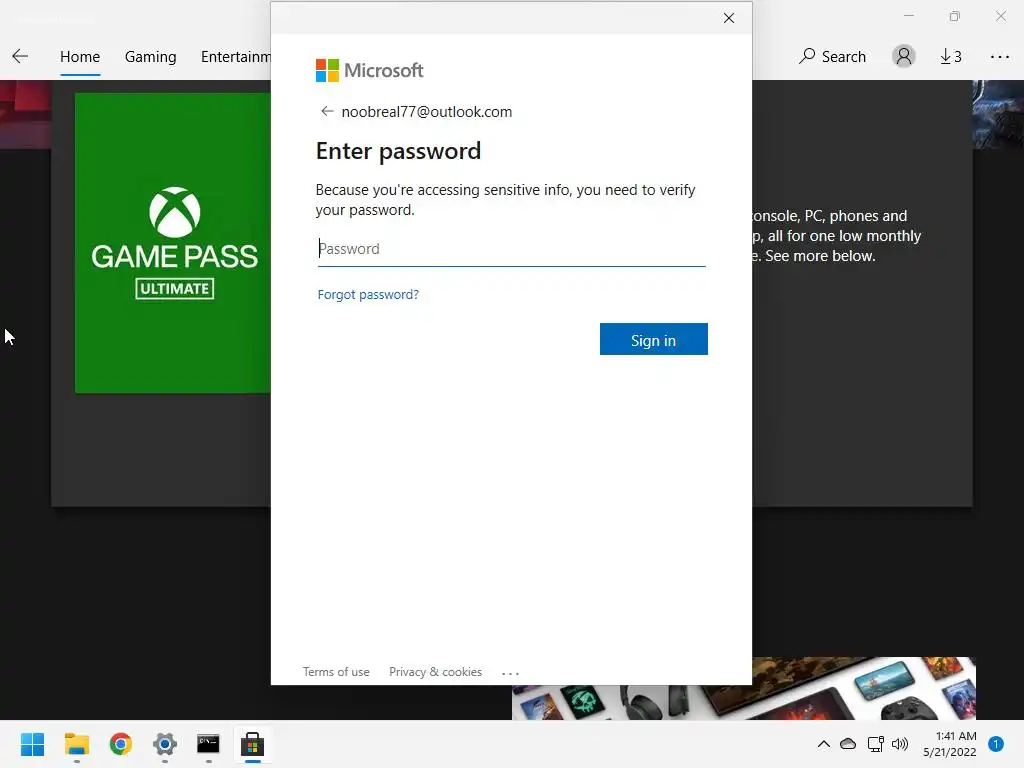Switch to the Entertainment tab in Store
Screen dimensions: 1024x768
pyautogui.click(x=236, y=57)
